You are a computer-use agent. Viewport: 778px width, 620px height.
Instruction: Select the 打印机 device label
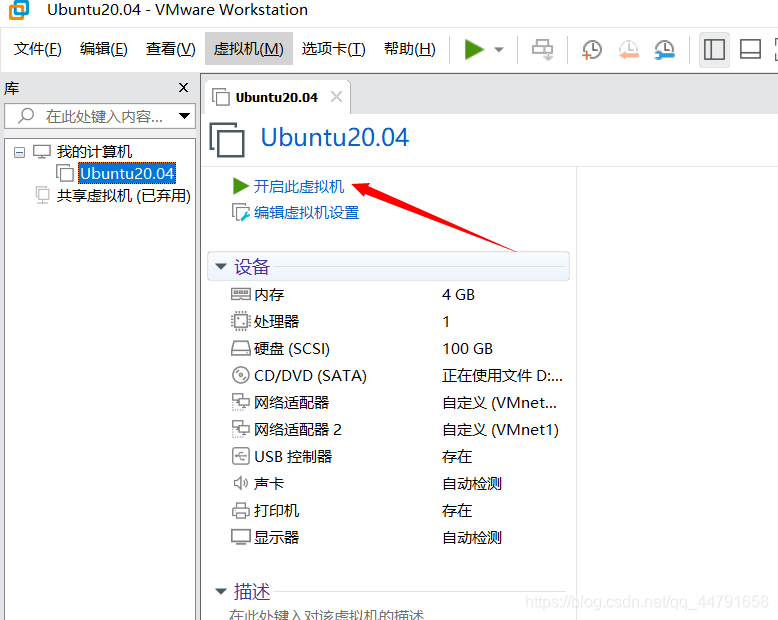tap(276, 510)
